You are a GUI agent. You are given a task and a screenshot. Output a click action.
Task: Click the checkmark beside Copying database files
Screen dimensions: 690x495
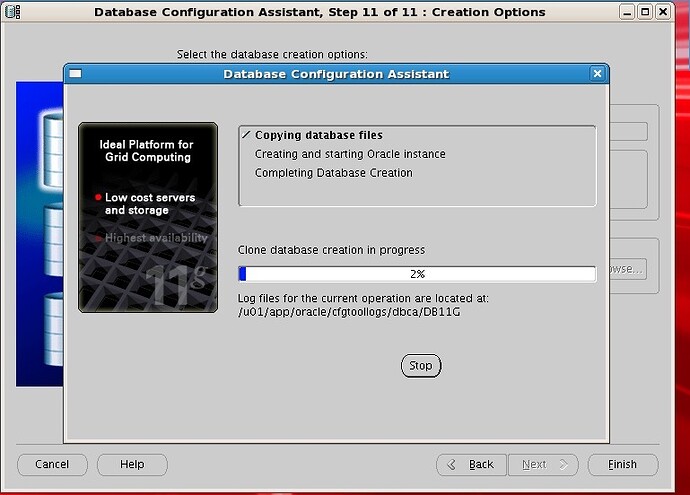click(246, 135)
